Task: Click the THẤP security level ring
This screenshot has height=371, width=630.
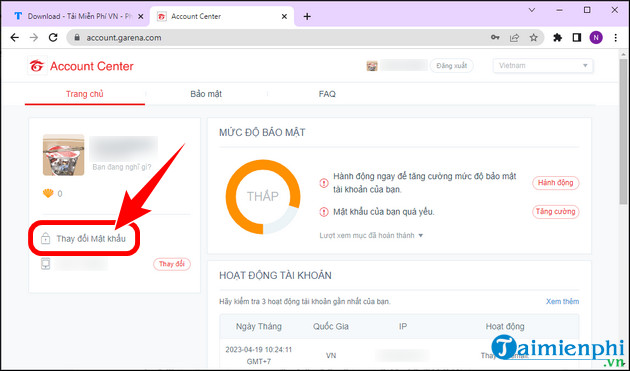Action: pyautogui.click(x=263, y=197)
